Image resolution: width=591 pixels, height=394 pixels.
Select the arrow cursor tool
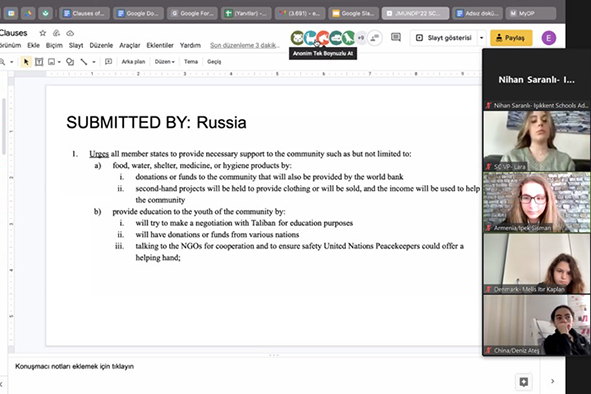coord(26,62)
